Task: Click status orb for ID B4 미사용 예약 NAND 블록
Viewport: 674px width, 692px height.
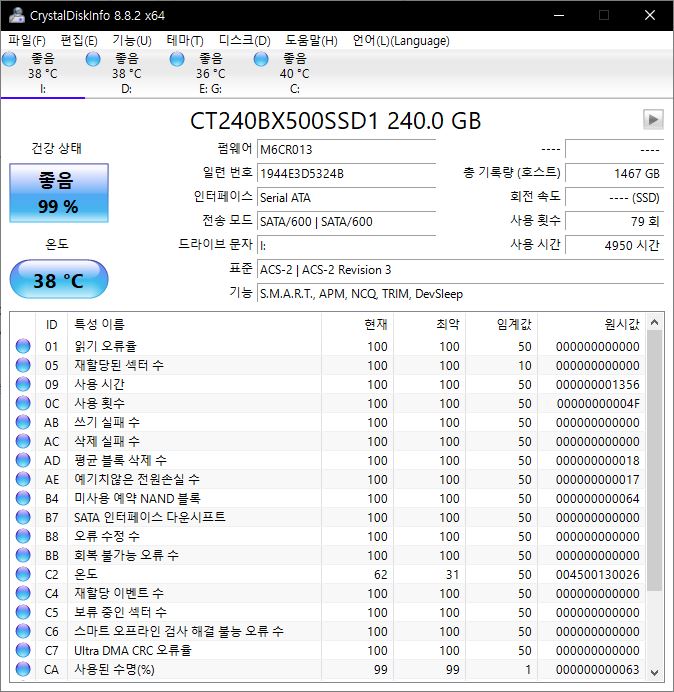Action: pyautogui.click(x=23, y=498)
